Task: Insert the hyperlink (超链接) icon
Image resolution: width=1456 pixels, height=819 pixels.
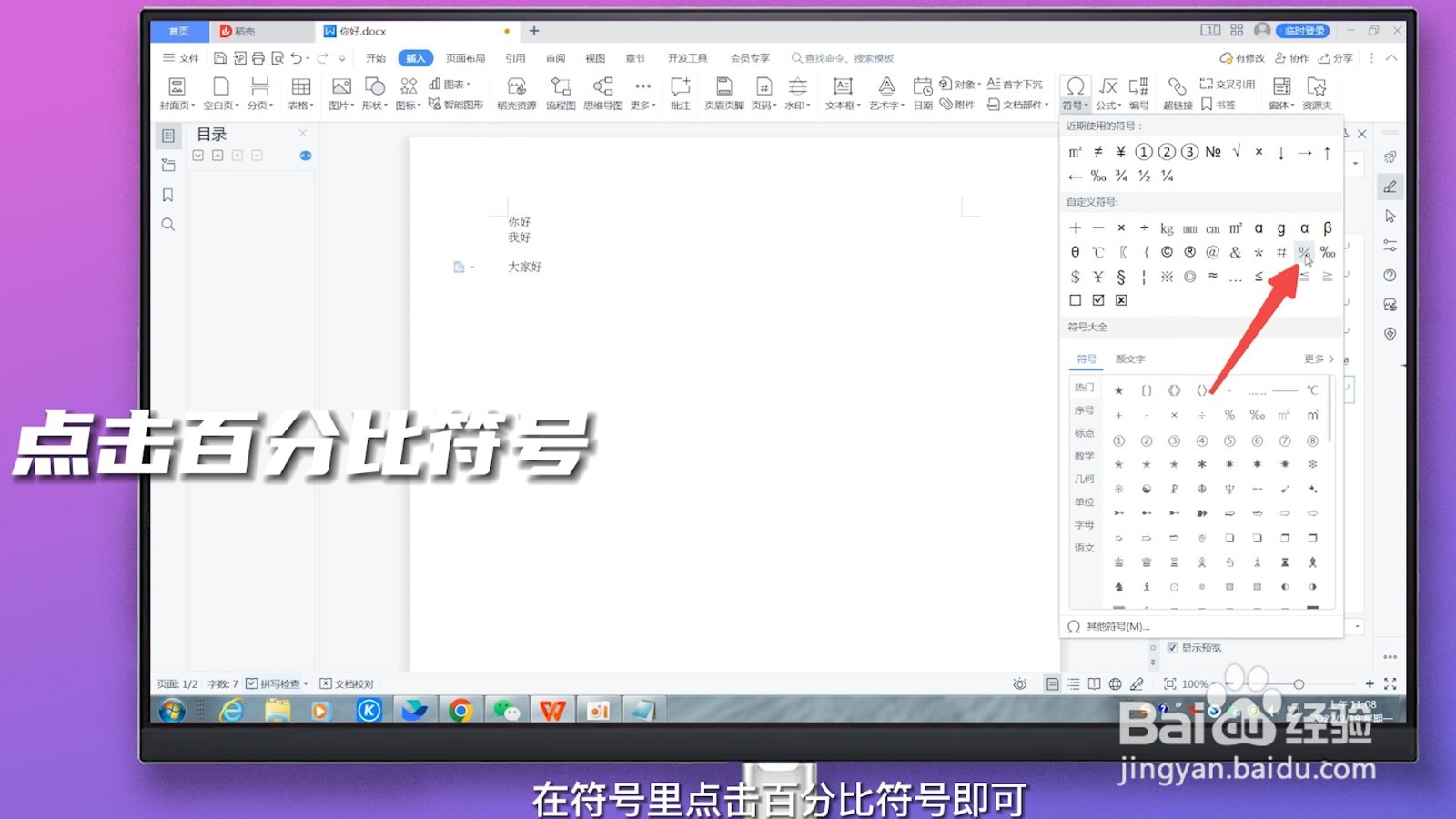Action: [x=1178, y=93]
